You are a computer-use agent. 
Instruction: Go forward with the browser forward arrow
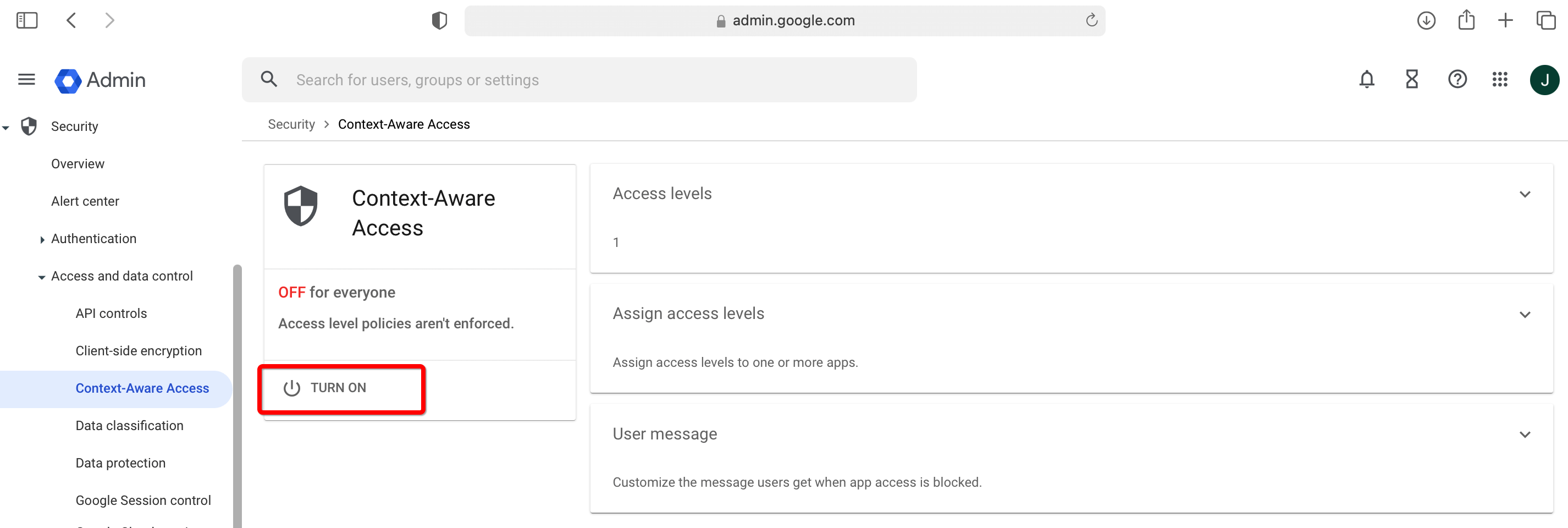(x=109, y=21)
